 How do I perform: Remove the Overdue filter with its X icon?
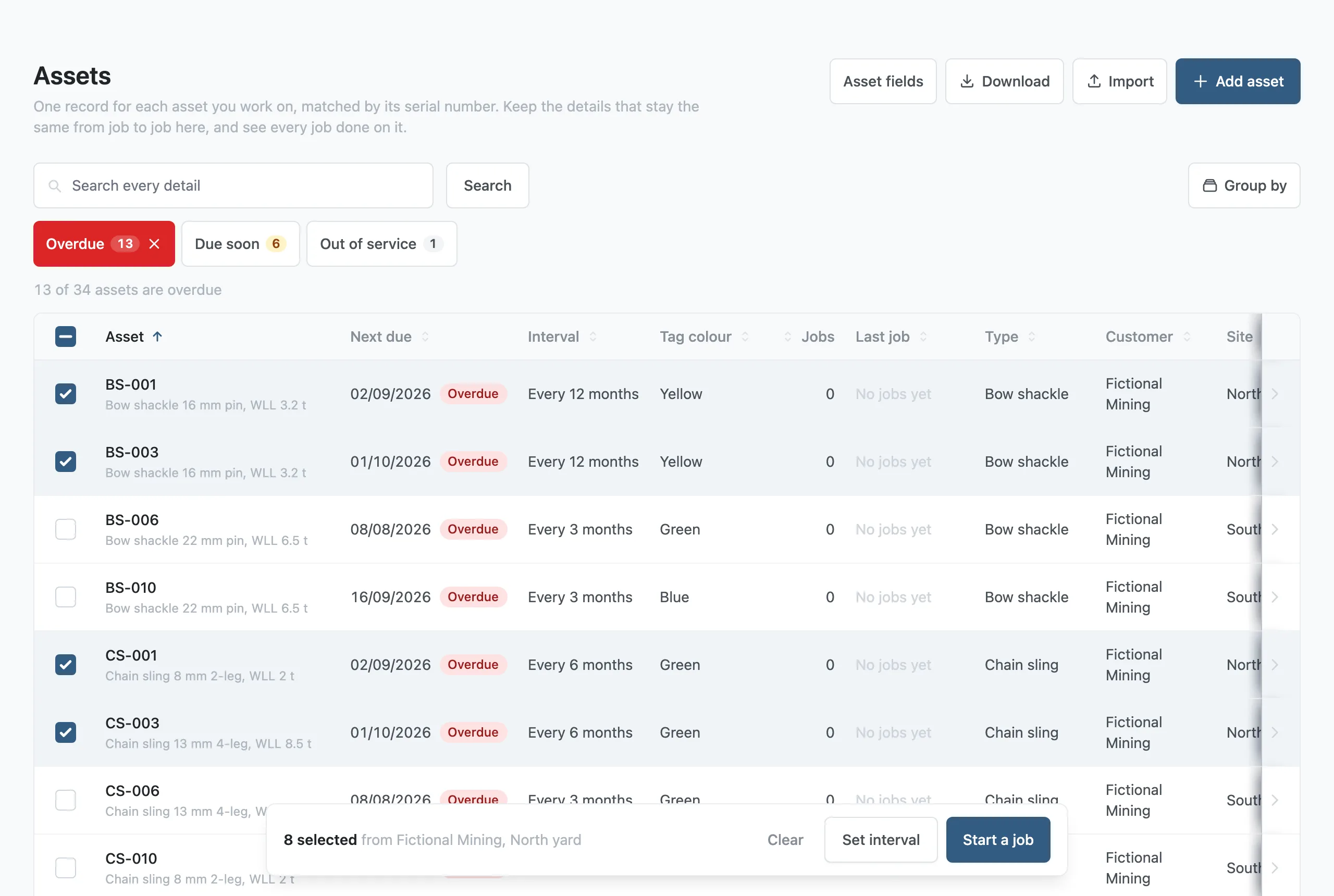point(154,244)
